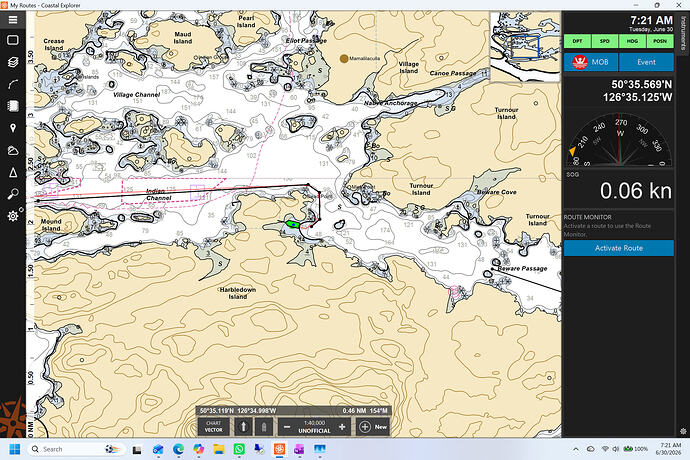This screenshot has width=690, height=460.
Task: Click the chart layers stack icon
Action: coord(13,62)
